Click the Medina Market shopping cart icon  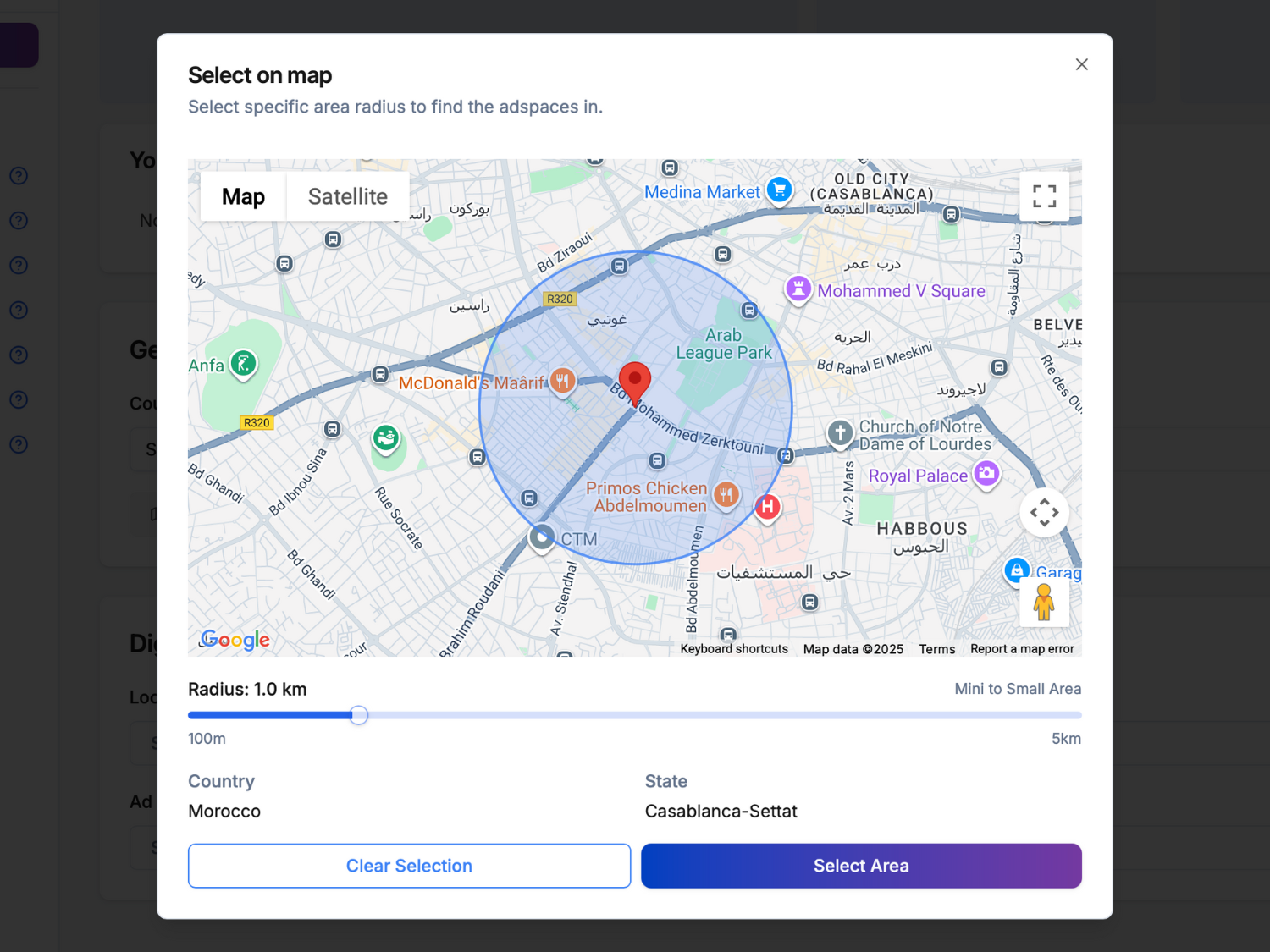tap(779, 190)
